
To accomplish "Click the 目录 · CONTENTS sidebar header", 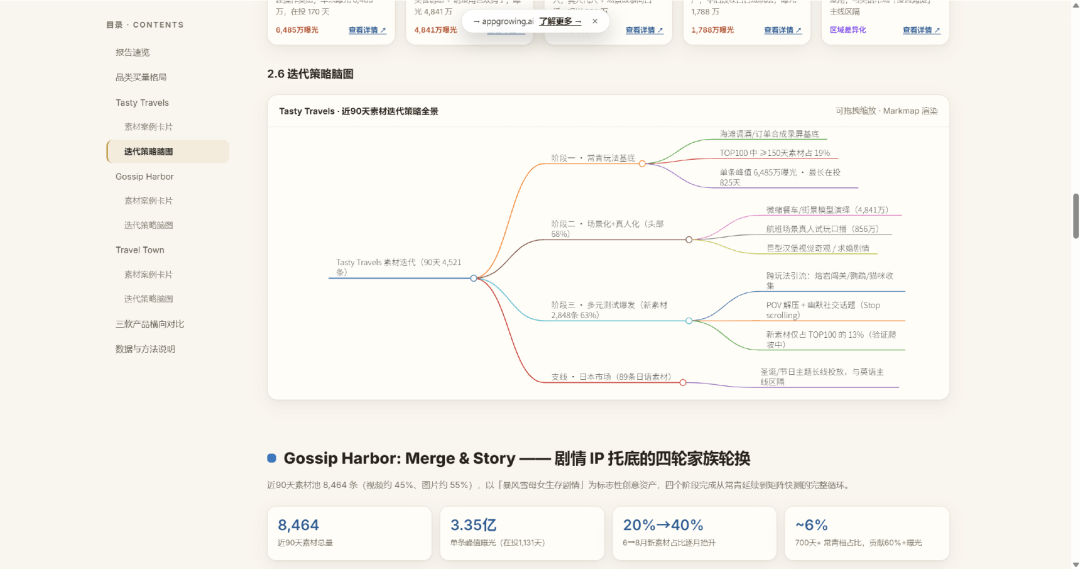I will pos(145,25).
